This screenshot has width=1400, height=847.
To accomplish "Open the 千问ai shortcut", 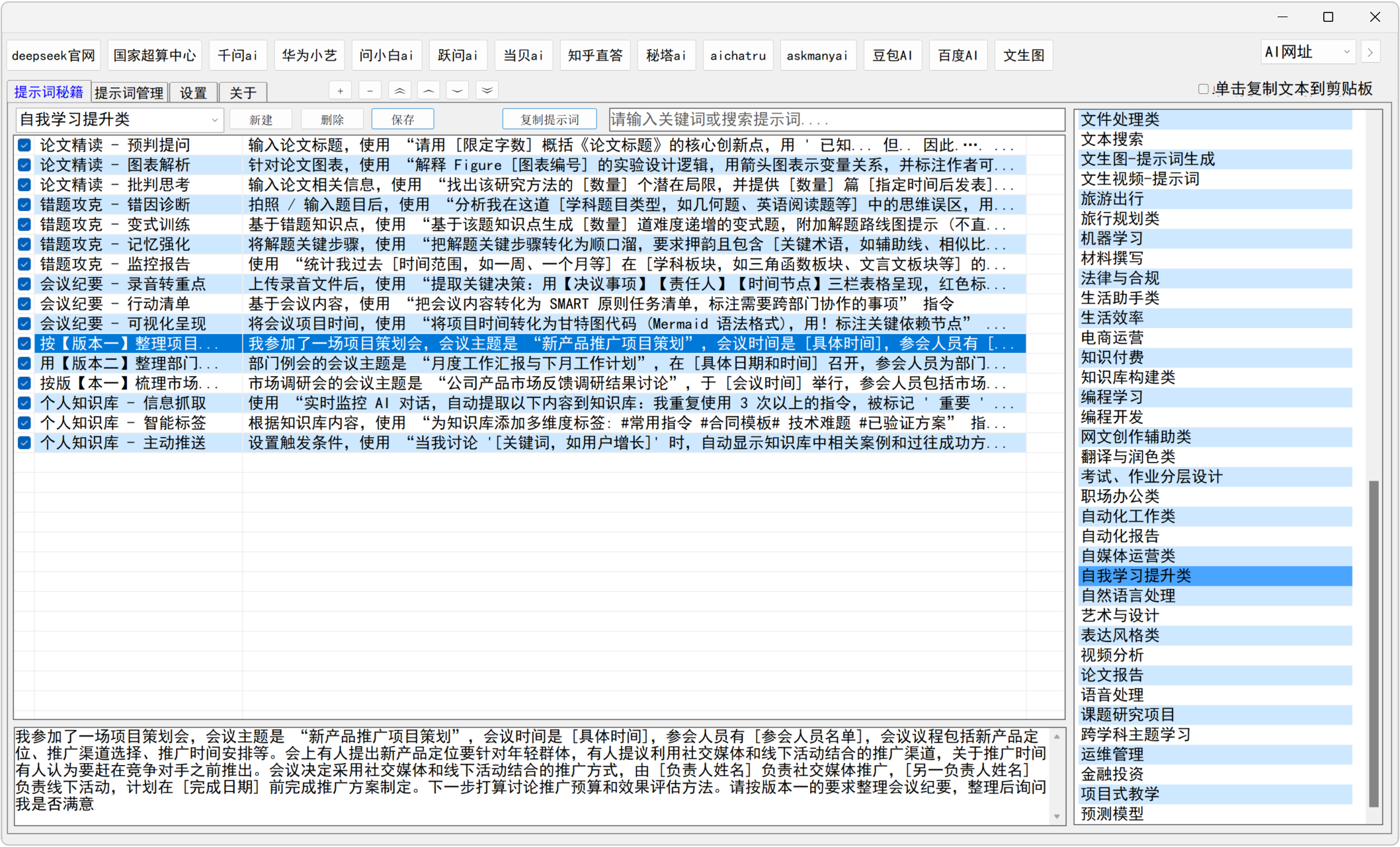I will (238, 56).
